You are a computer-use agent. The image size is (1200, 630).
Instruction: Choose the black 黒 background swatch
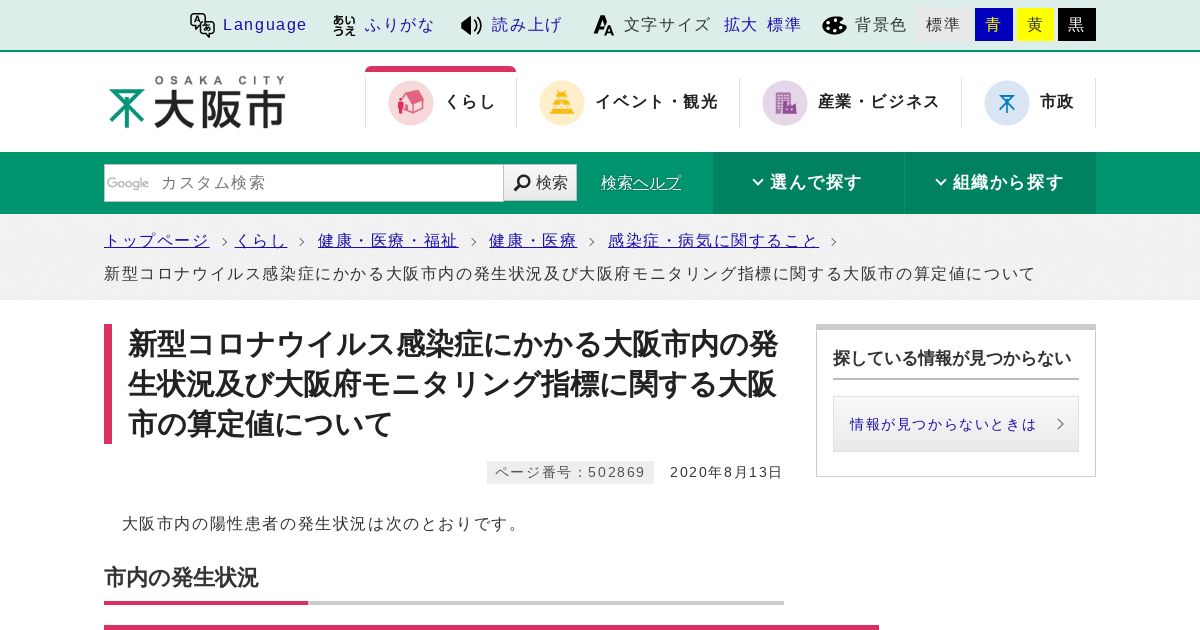click(1077, 25)
